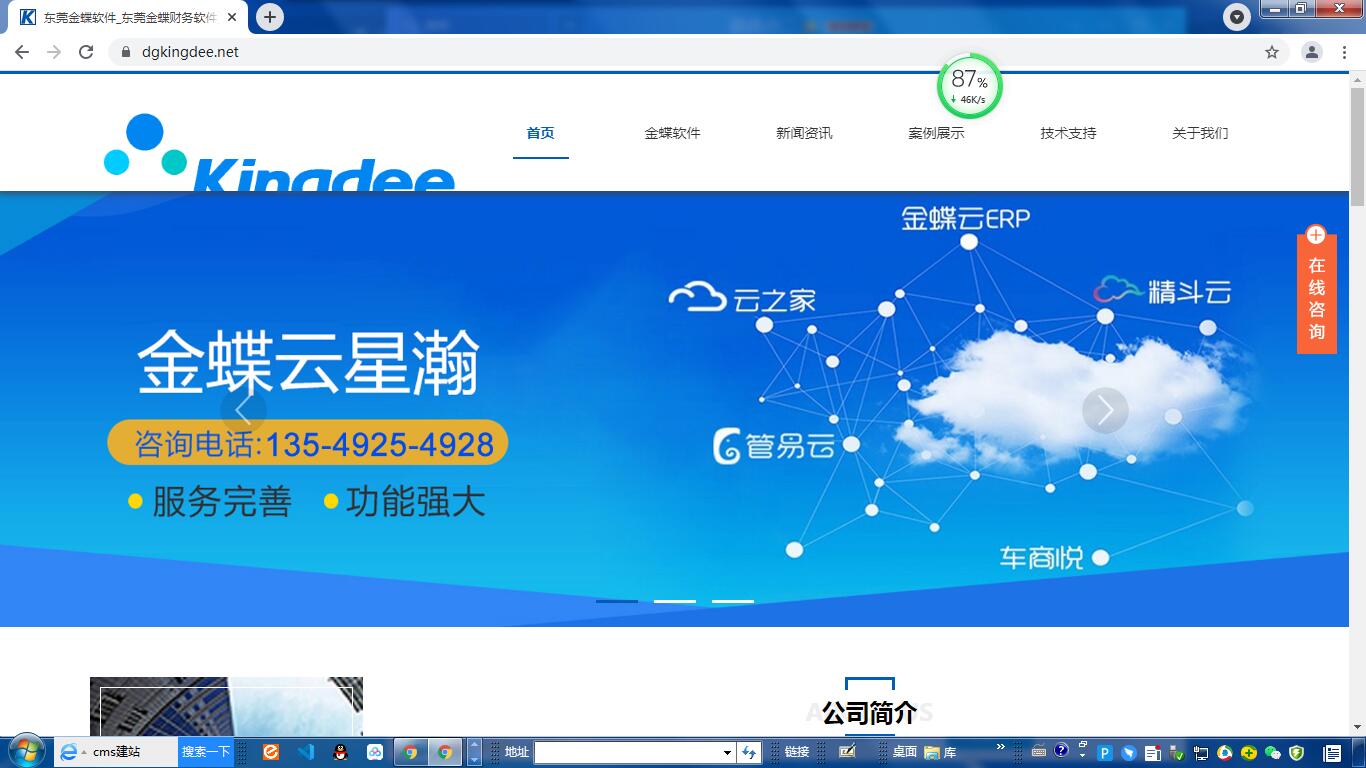Open Windows Start menu
1366x768 pixels.
point(25,752)
